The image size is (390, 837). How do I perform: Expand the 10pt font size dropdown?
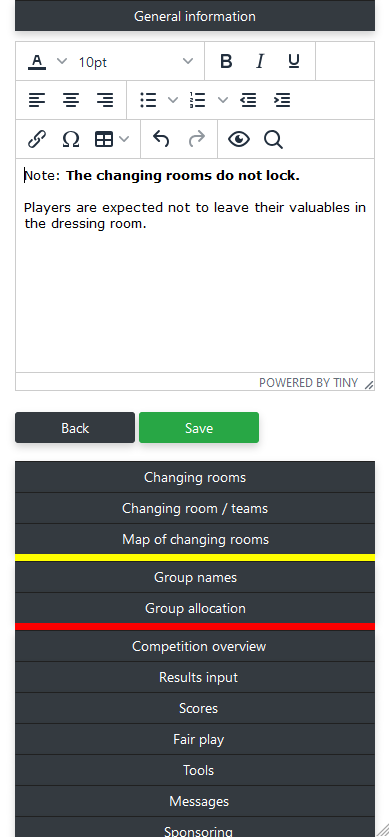[x=136, y=61]
